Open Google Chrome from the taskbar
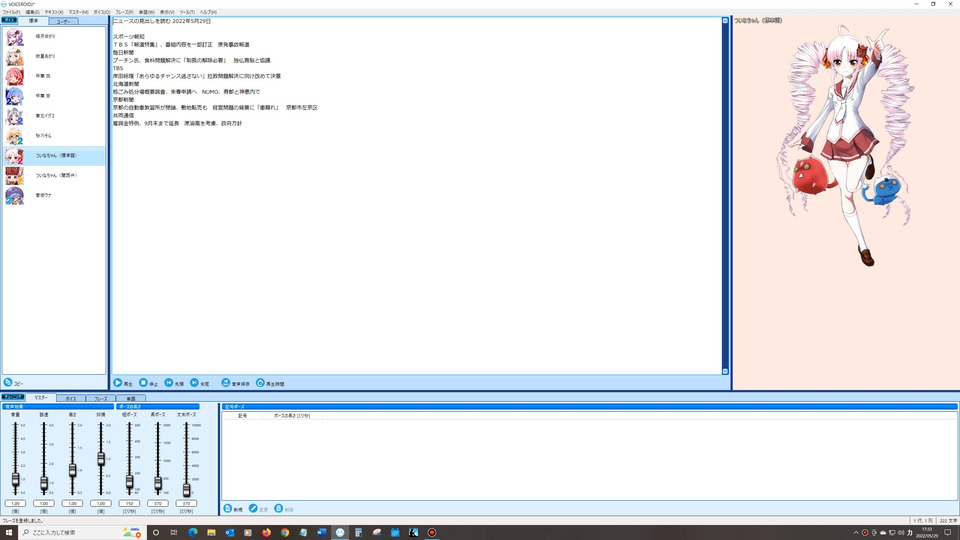The width and height of the screenshot is (960, 540). click(285, 533)
